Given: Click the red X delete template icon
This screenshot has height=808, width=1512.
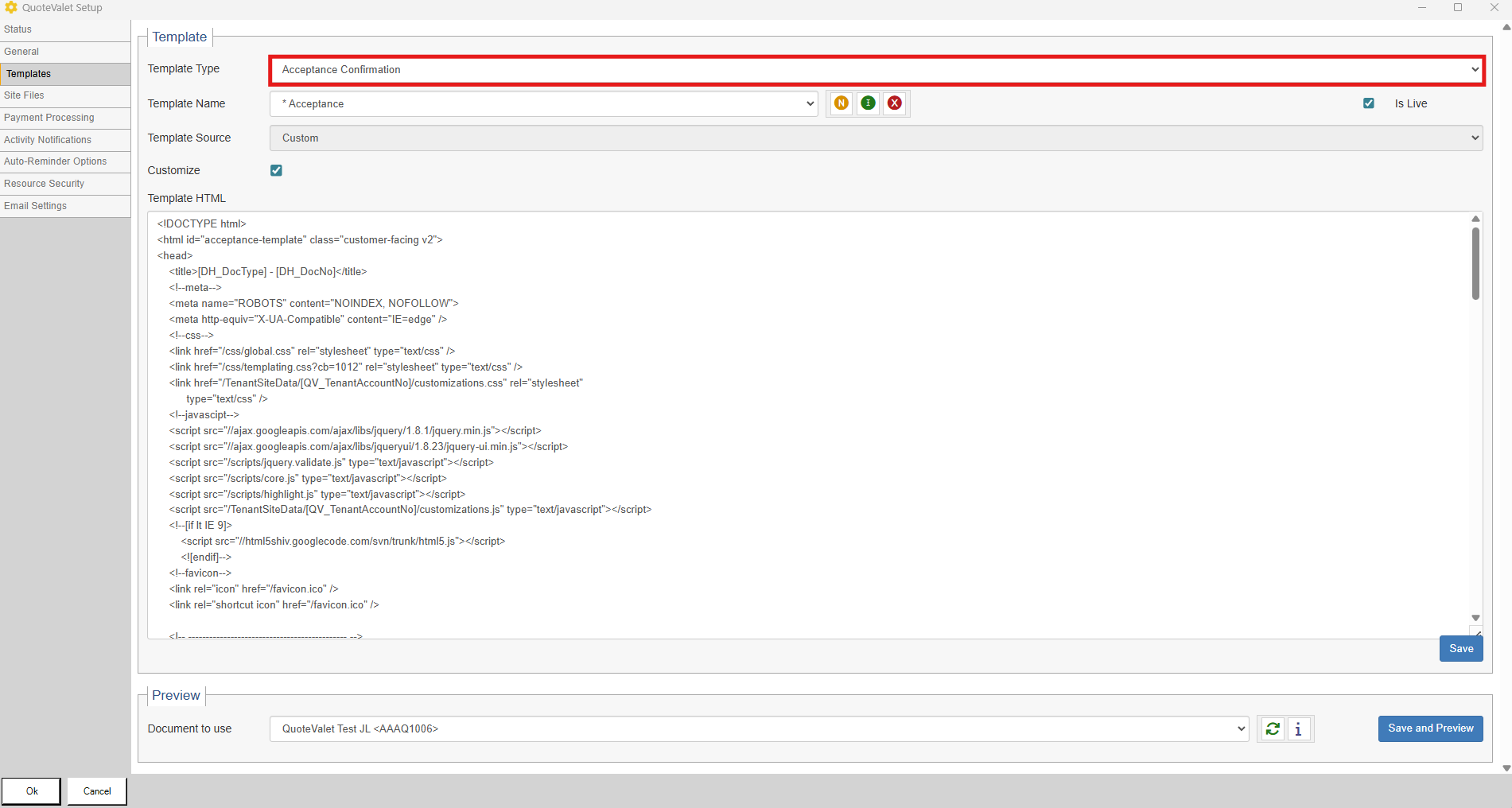Looking at the screenshot, I should (895, 103).
